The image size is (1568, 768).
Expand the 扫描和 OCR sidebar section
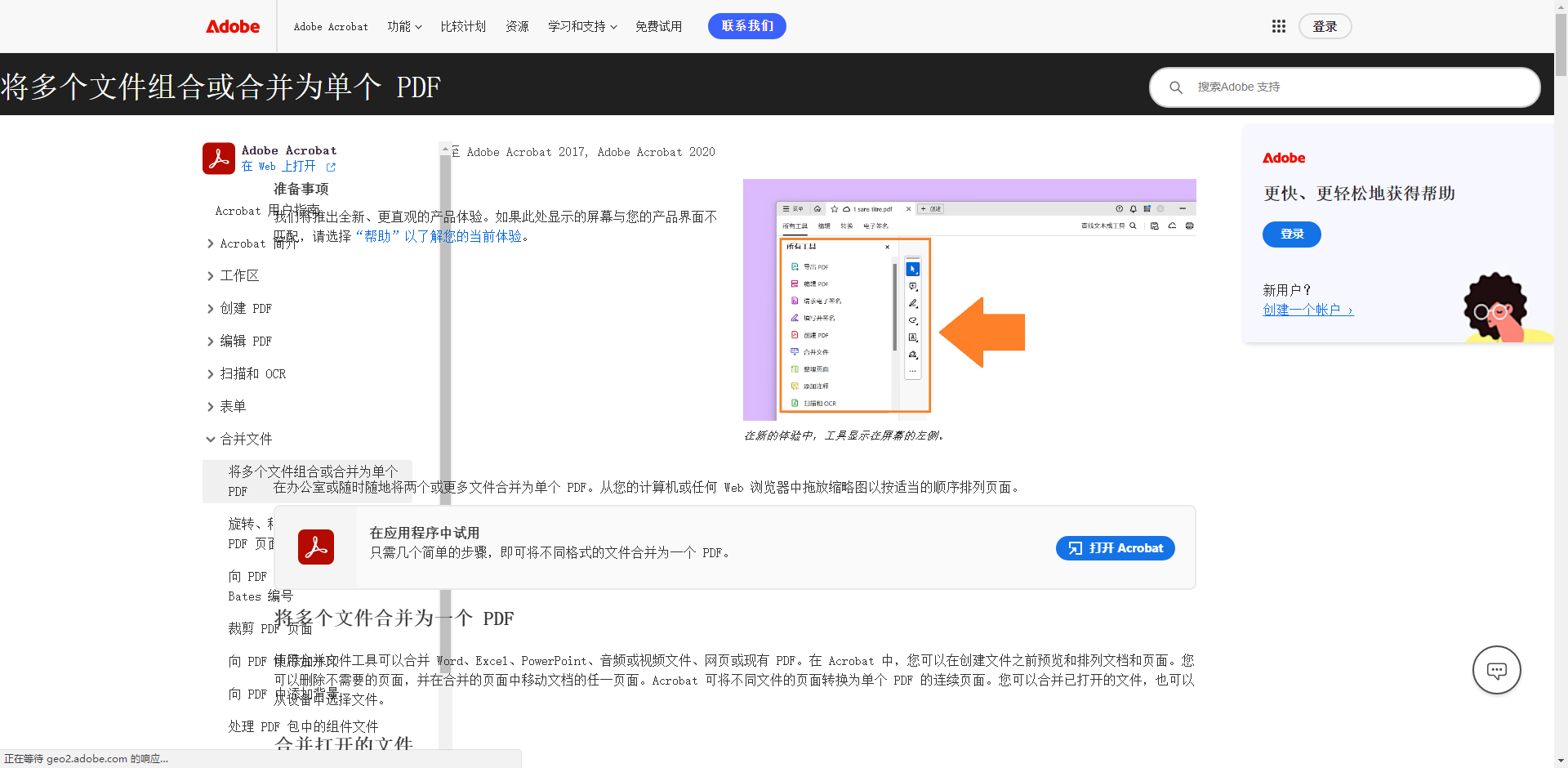tap(211, 374)
